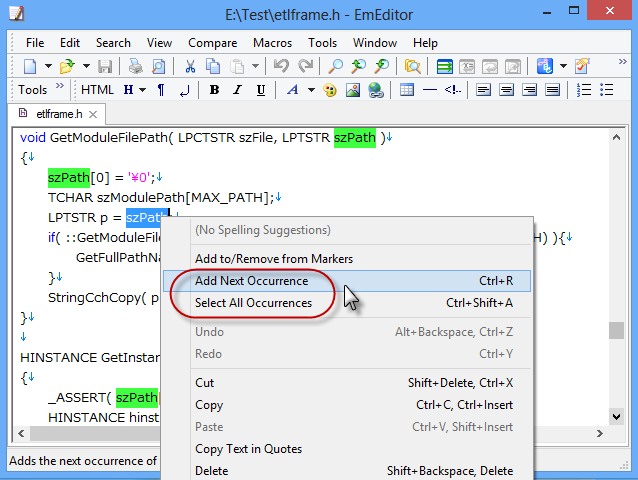638x480 pixels.
Task: Open the Compare menu
Action: [x=212, y=43]
